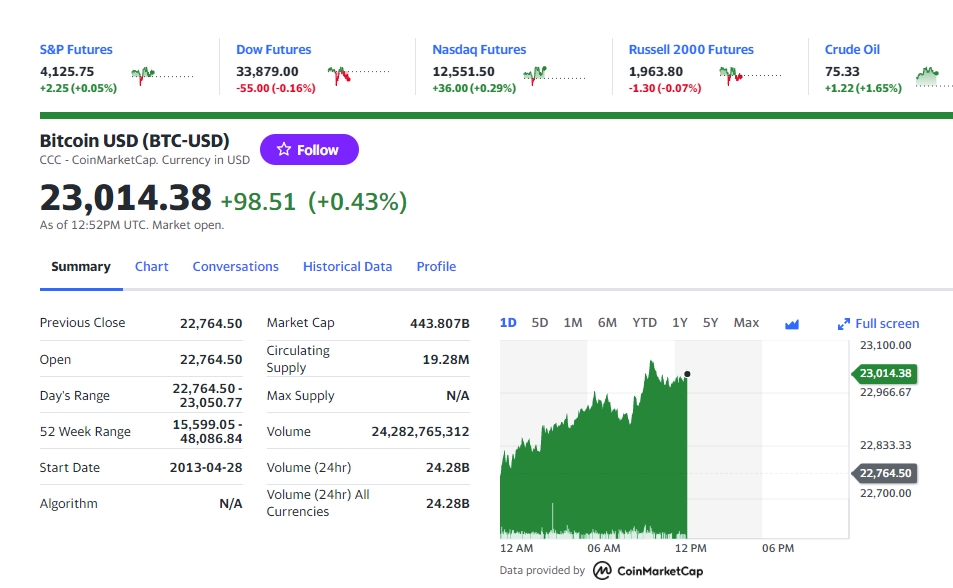The width and height of the screenshot is (953, 588).
Task: Click the Previous Close value 22,764.50
Action: pyautogui.click(x=211, y=323)
